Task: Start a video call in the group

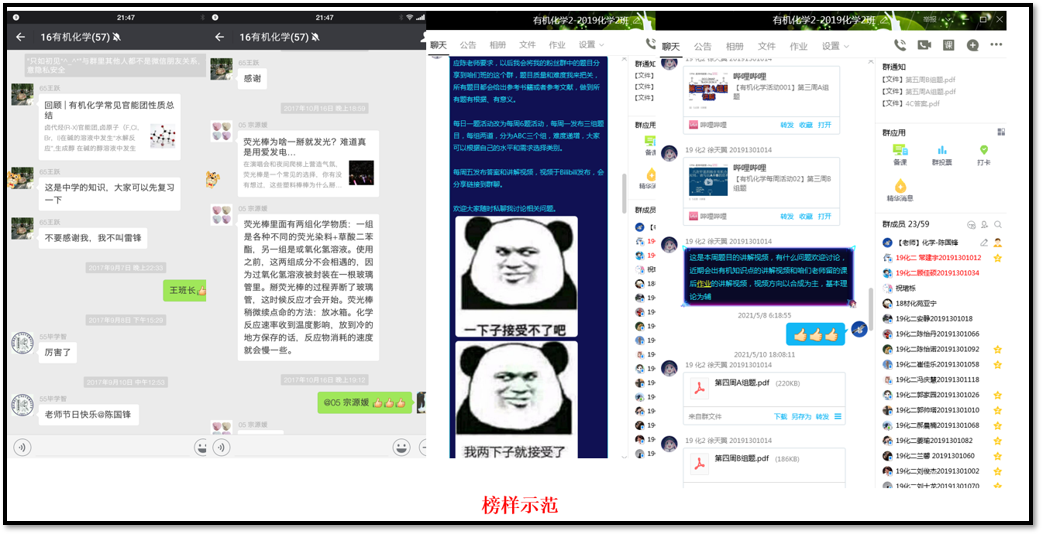Action: 923,45
